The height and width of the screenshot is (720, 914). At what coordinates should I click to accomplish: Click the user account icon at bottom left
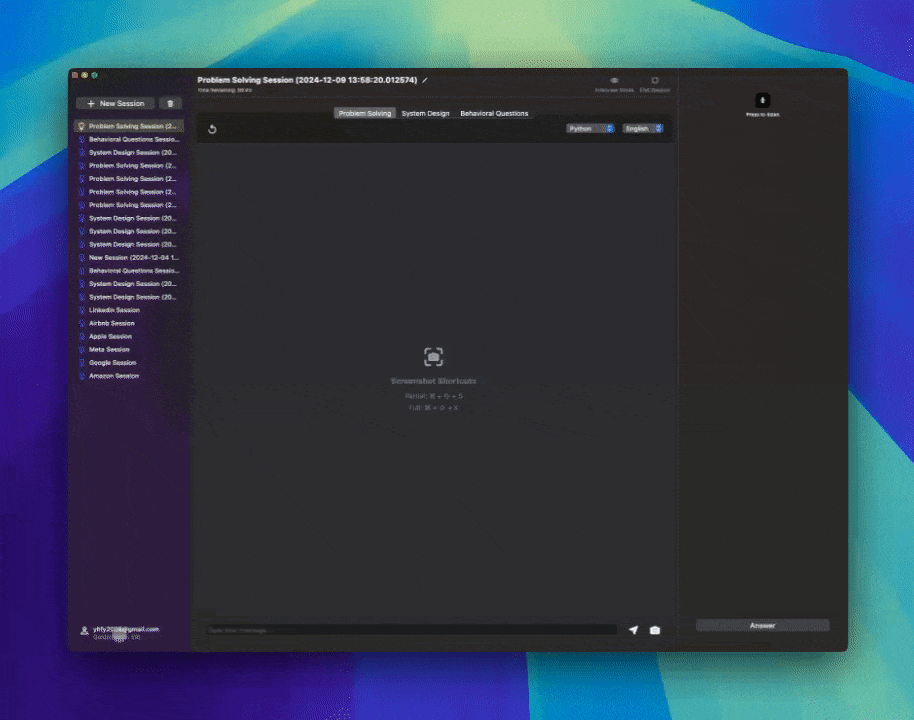click(83, 630)
